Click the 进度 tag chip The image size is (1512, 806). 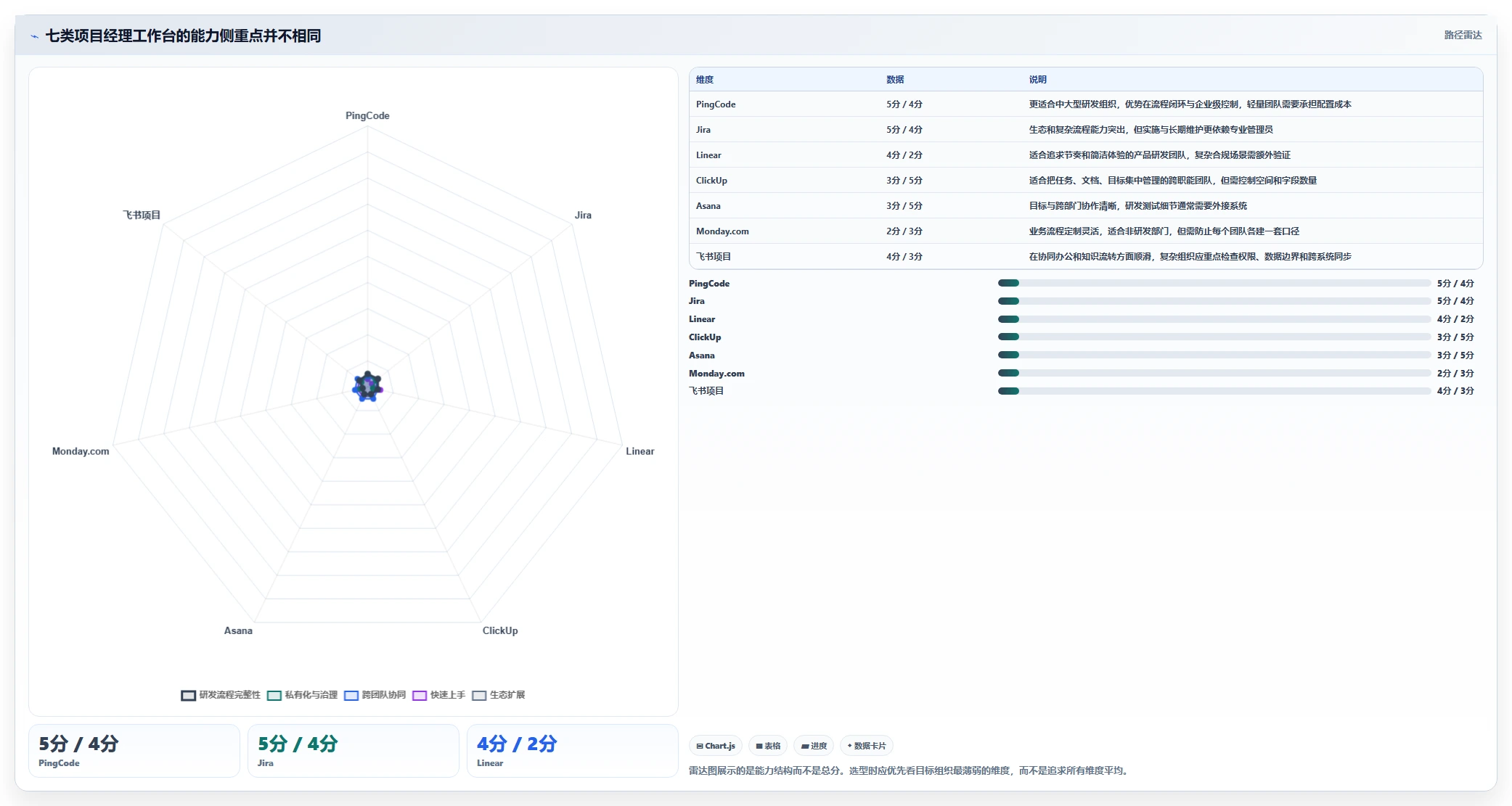coord(814,746)
